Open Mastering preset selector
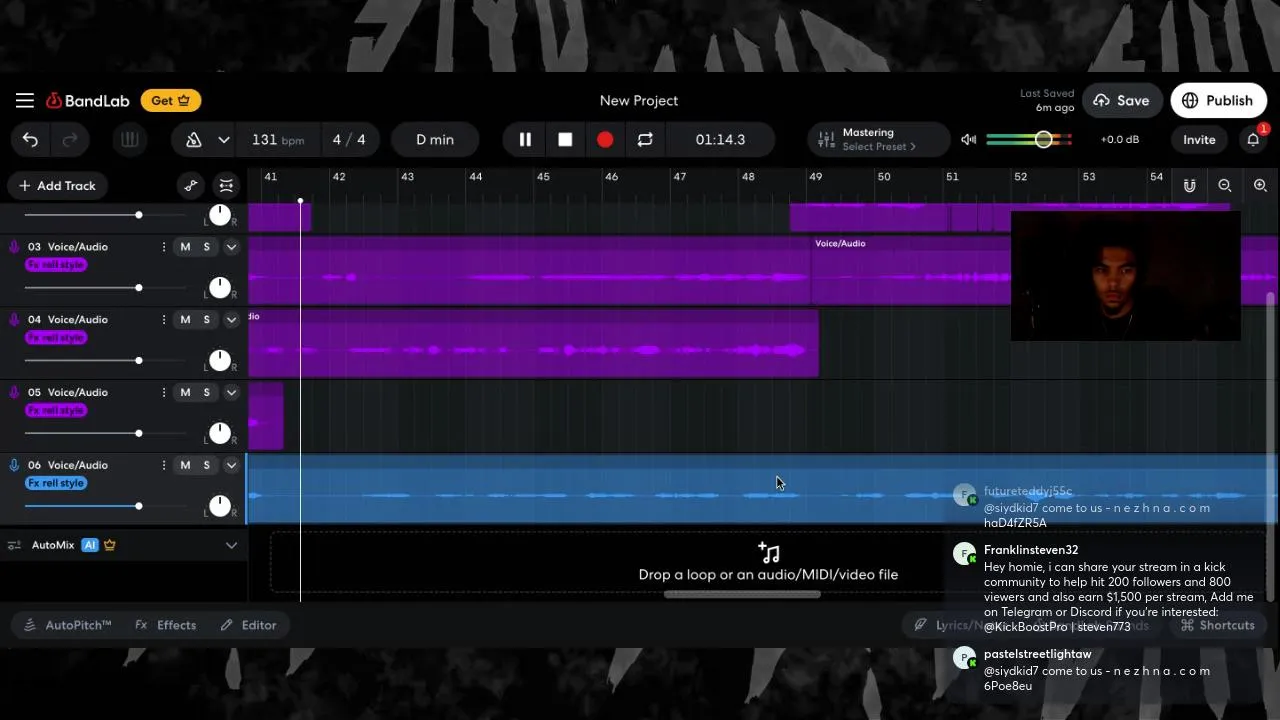The width and height of the screenshot is (1280, 720). coord(878,139)
